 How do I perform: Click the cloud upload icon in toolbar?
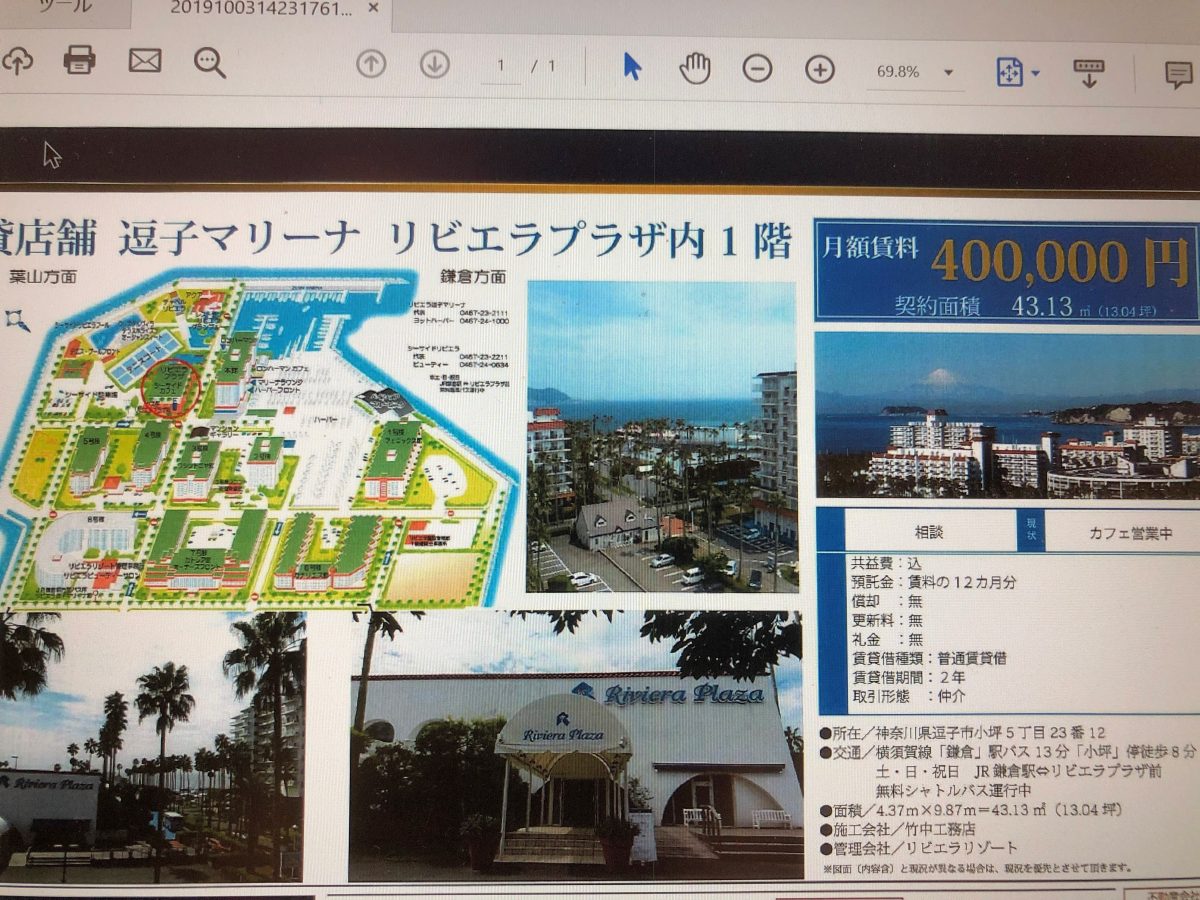(x=17, y=62)
